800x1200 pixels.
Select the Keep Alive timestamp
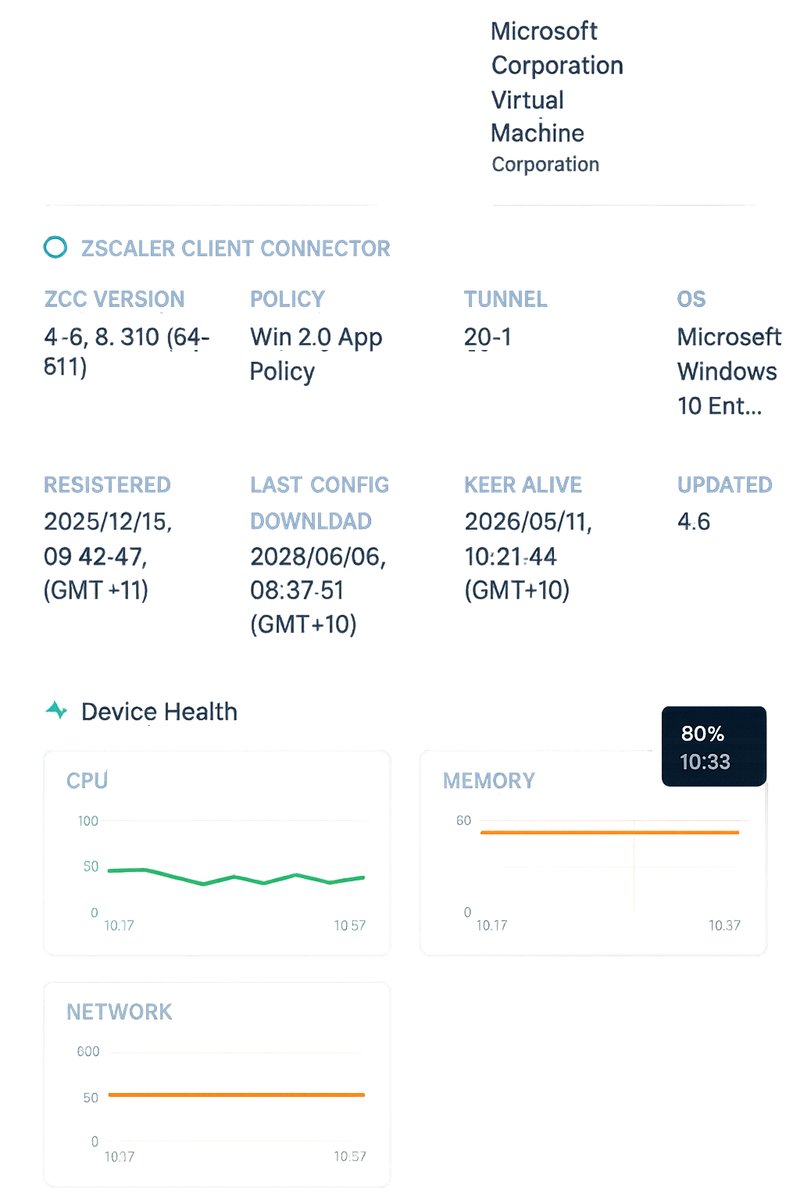tap(528, 556)
